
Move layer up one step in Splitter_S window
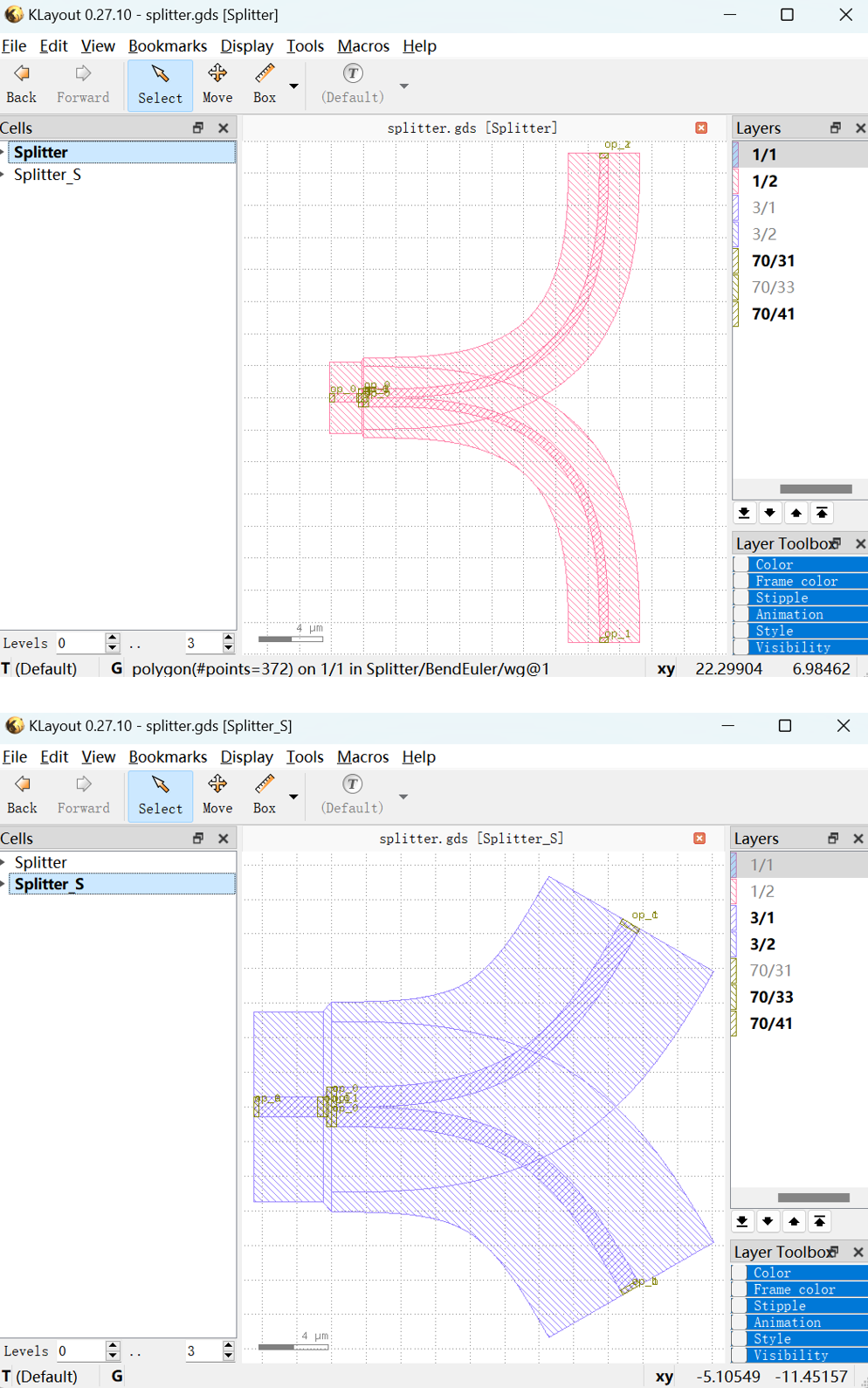tap(794, 1221)
